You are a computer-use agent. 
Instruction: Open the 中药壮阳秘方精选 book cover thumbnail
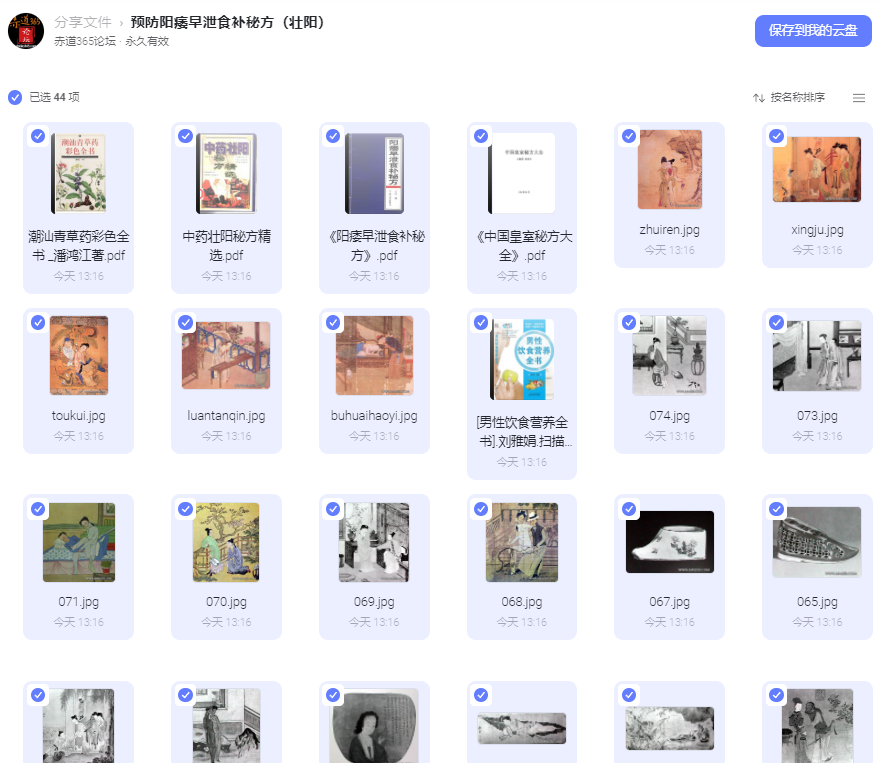(x=226, y=173)
